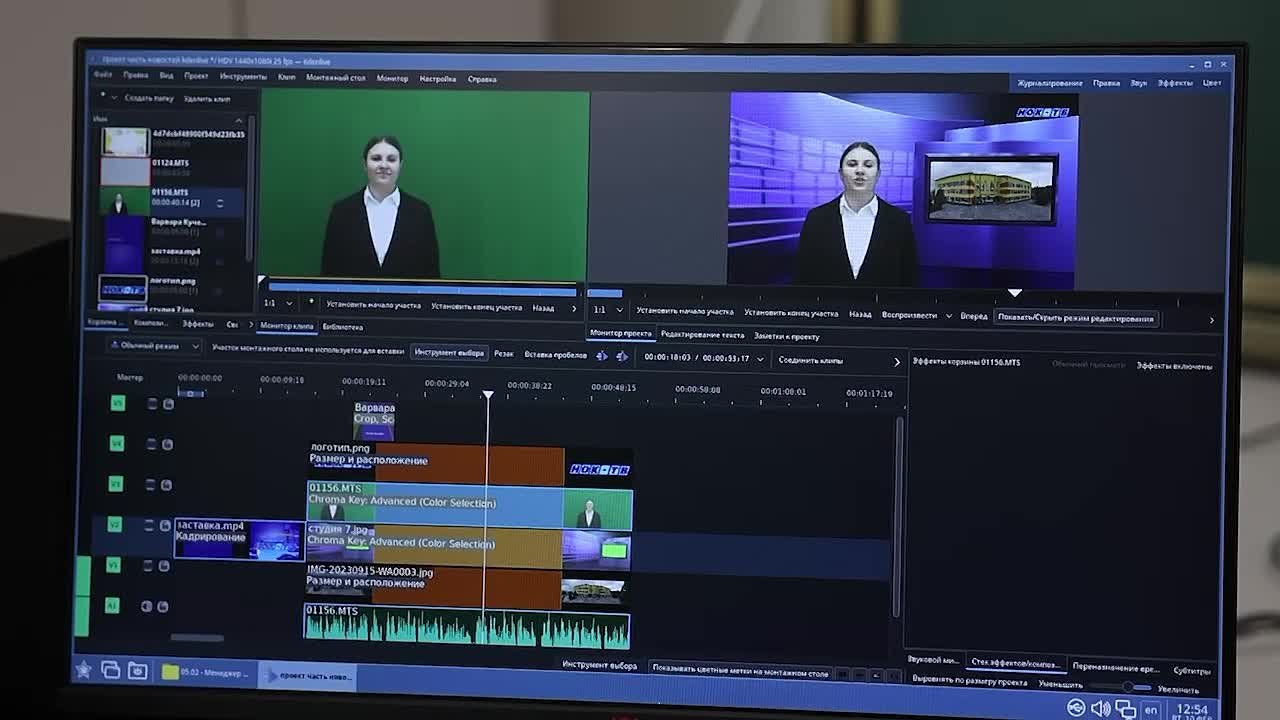Mute the A1 audio track

pyautogui.click(x=147, y=606)
